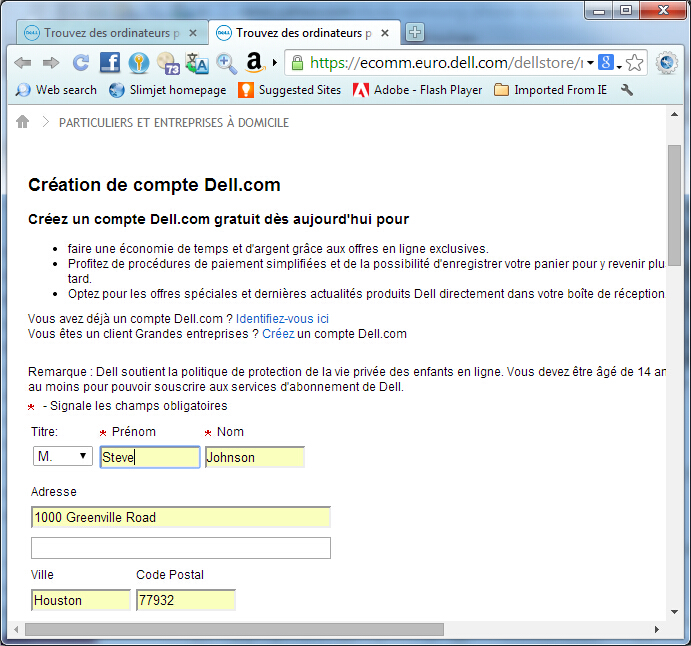Click the Signale les champs obligatoires note
The width and height of the screenshot is (691, 646).
[x=138, y=405]
